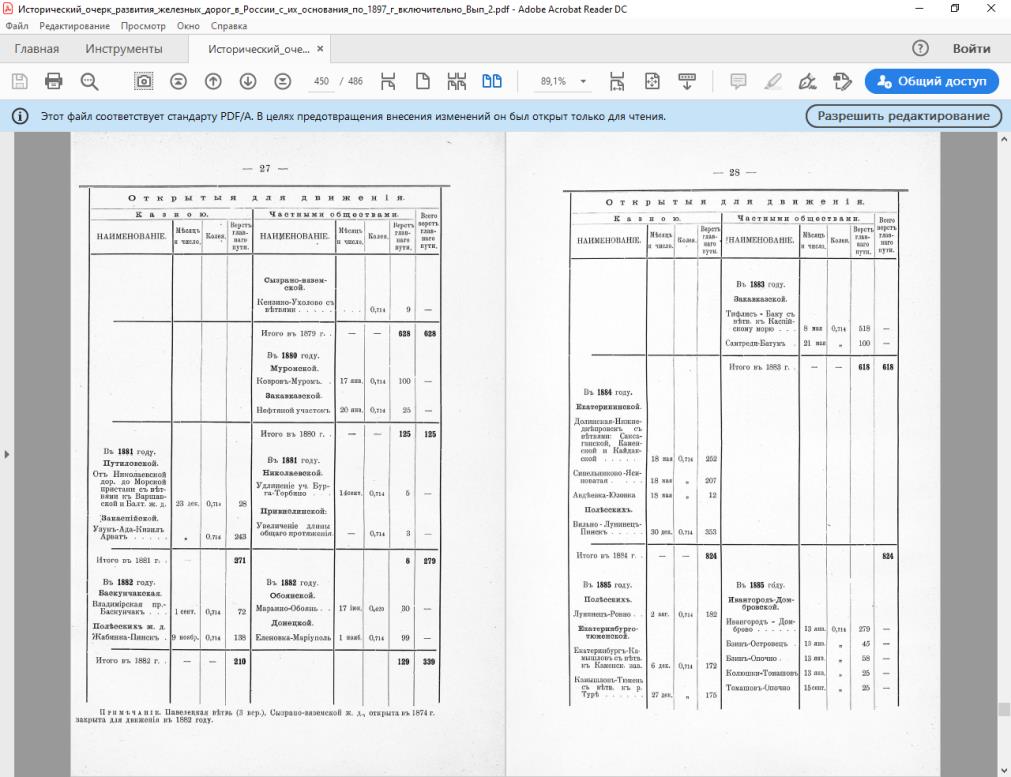Close the Исторический_оче... document tab
The image size is (1011, 777).
pyautogui.click(x=320, y=49)
